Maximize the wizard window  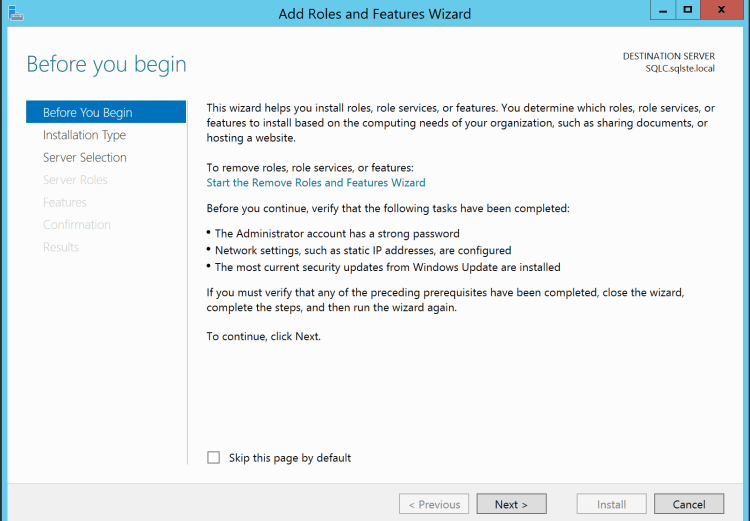click(688, 10)
